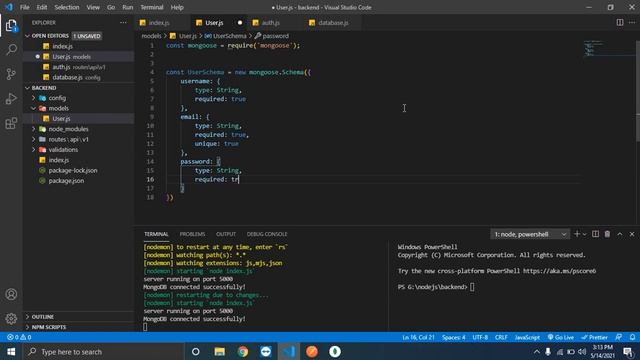Switch to the Debug Console tab
Viewport: 640px width, 360px height.
(x=267, y=234)
